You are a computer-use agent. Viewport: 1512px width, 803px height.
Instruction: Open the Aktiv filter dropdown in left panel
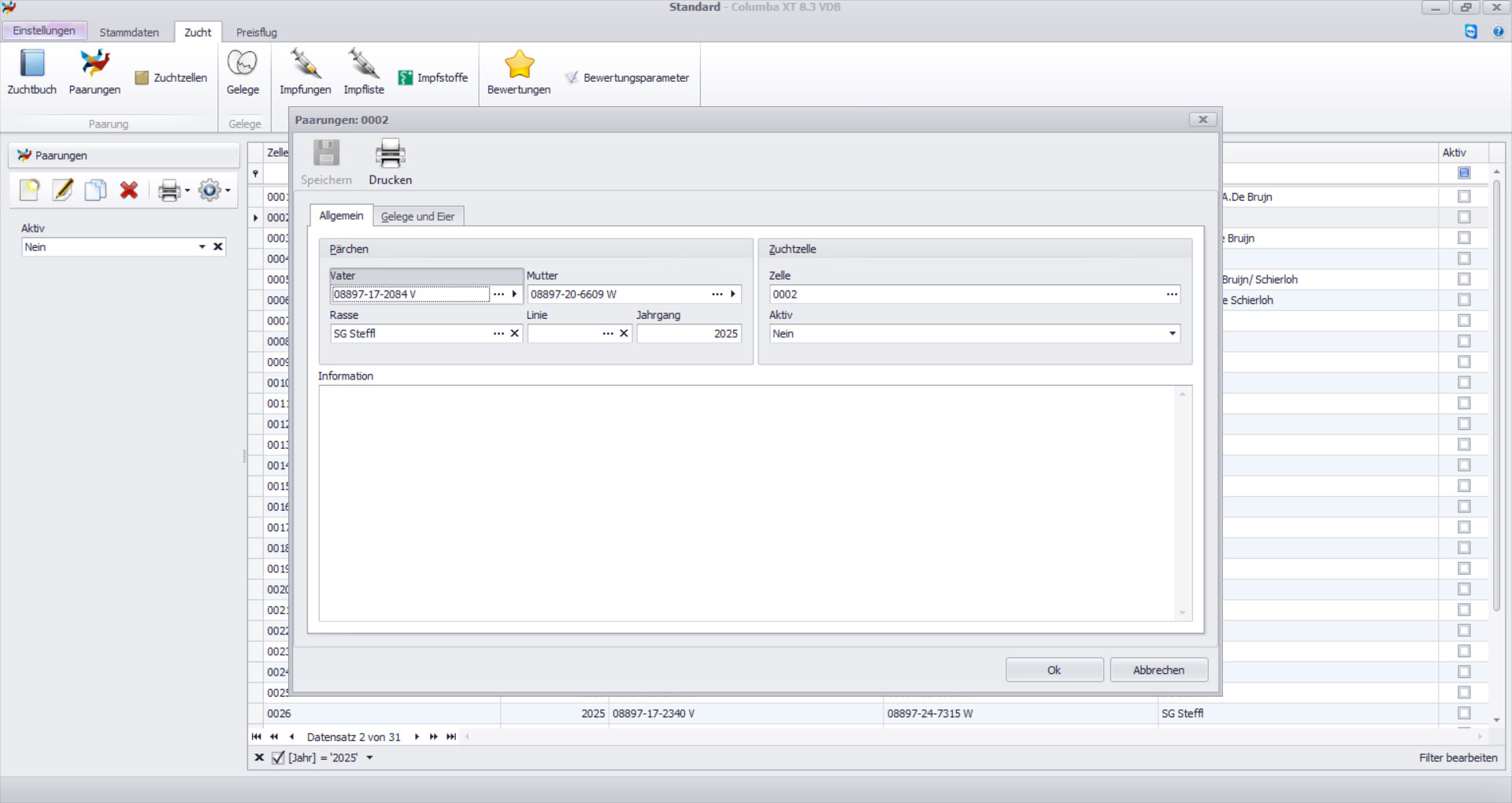click(202, 247)
